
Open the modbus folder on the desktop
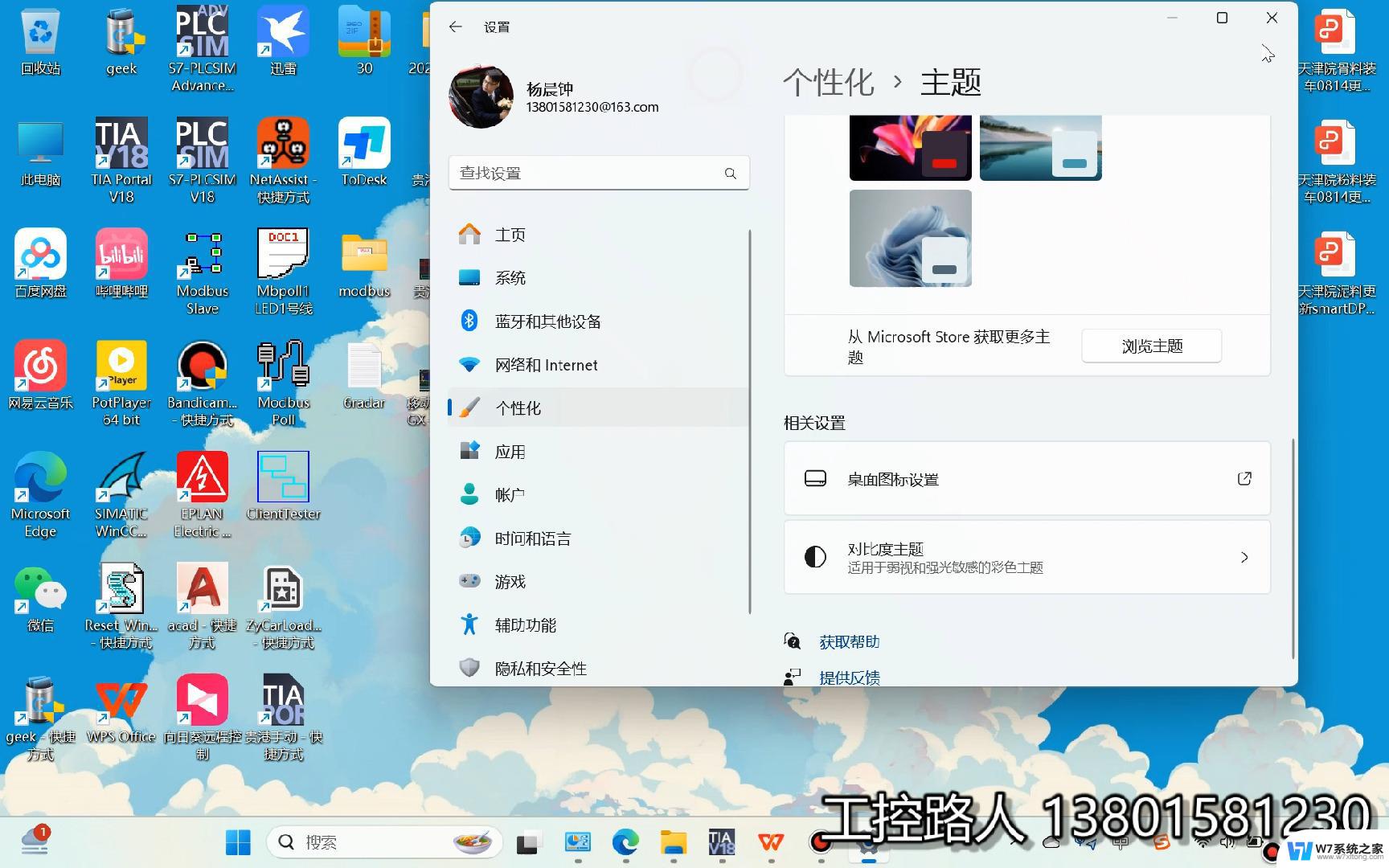[364, 264]
